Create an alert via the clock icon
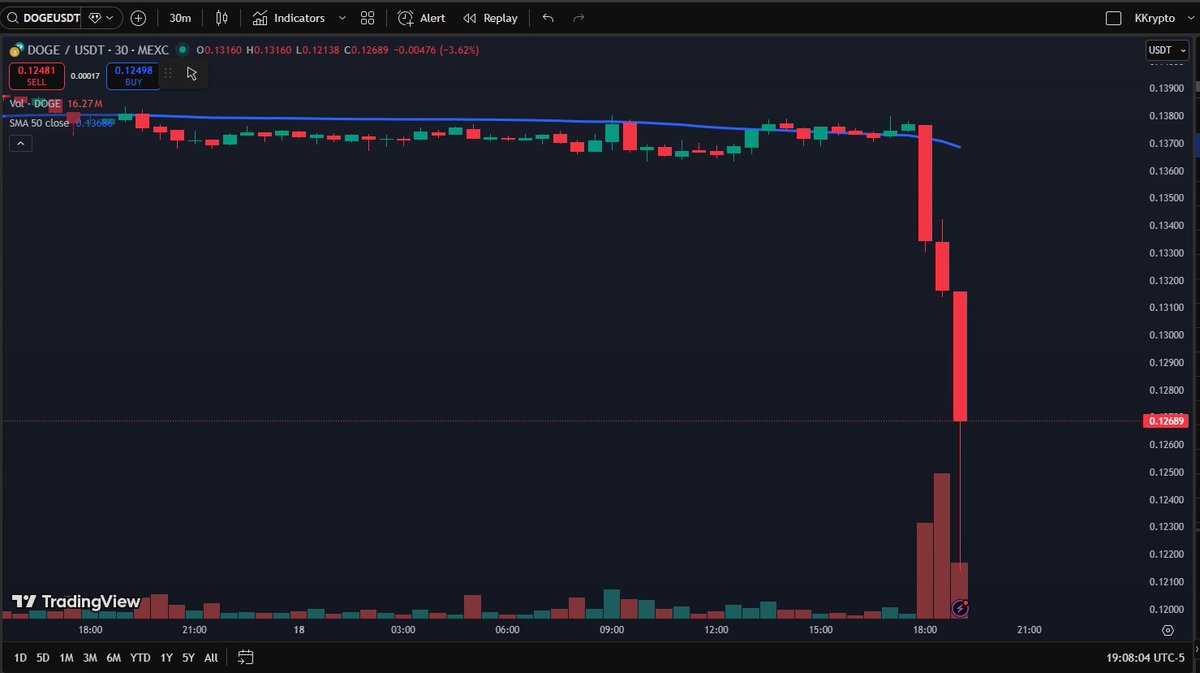1200x673 pixels. tap(421, 17)
